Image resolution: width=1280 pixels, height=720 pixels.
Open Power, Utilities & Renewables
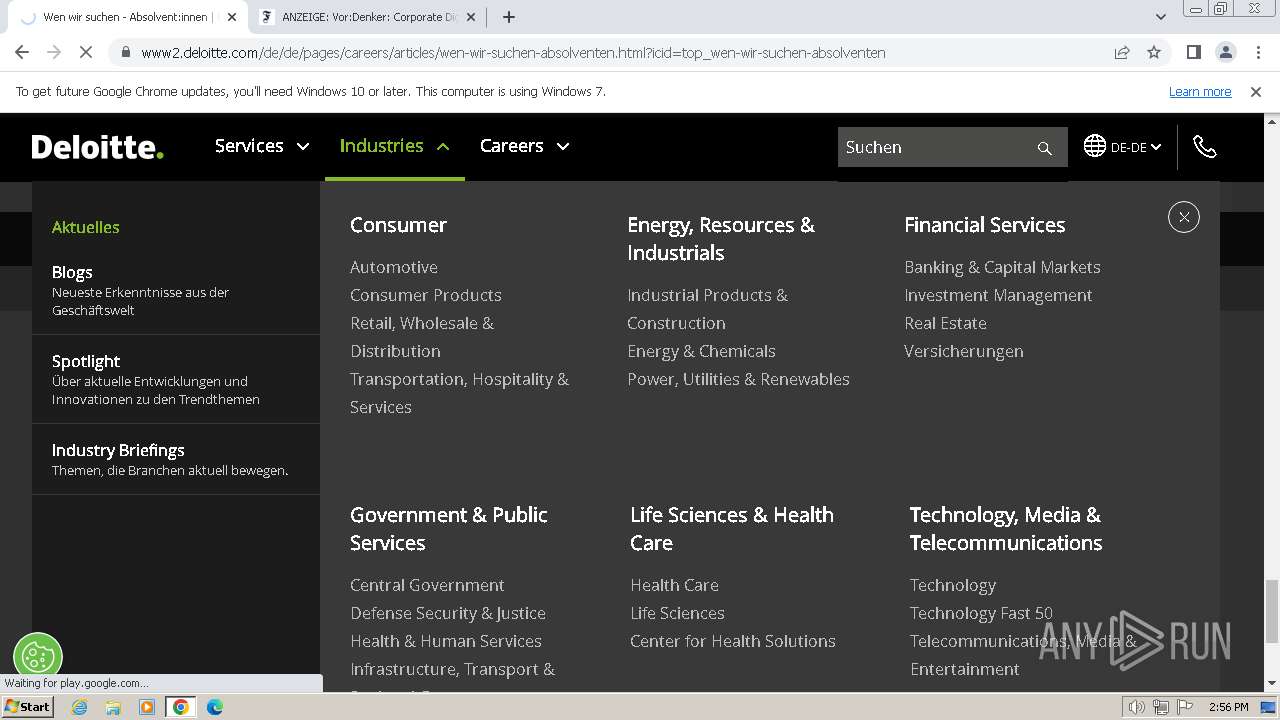pos(738,379)
